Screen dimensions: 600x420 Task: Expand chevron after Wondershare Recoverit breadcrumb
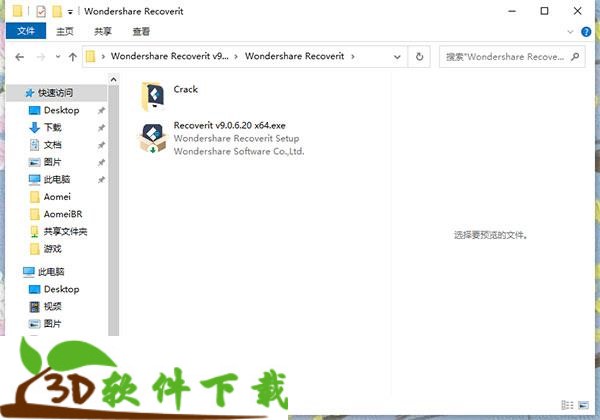click(353, 57)
